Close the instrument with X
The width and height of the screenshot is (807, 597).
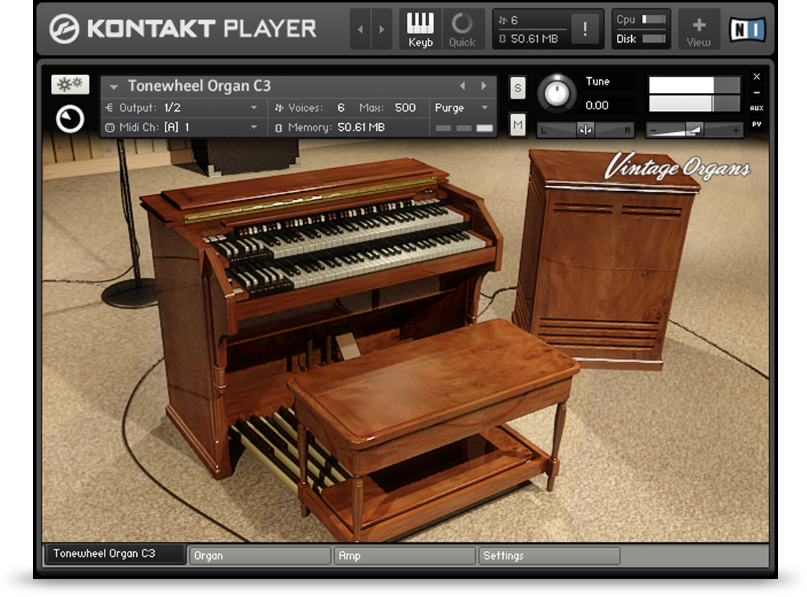coord(757,77)
